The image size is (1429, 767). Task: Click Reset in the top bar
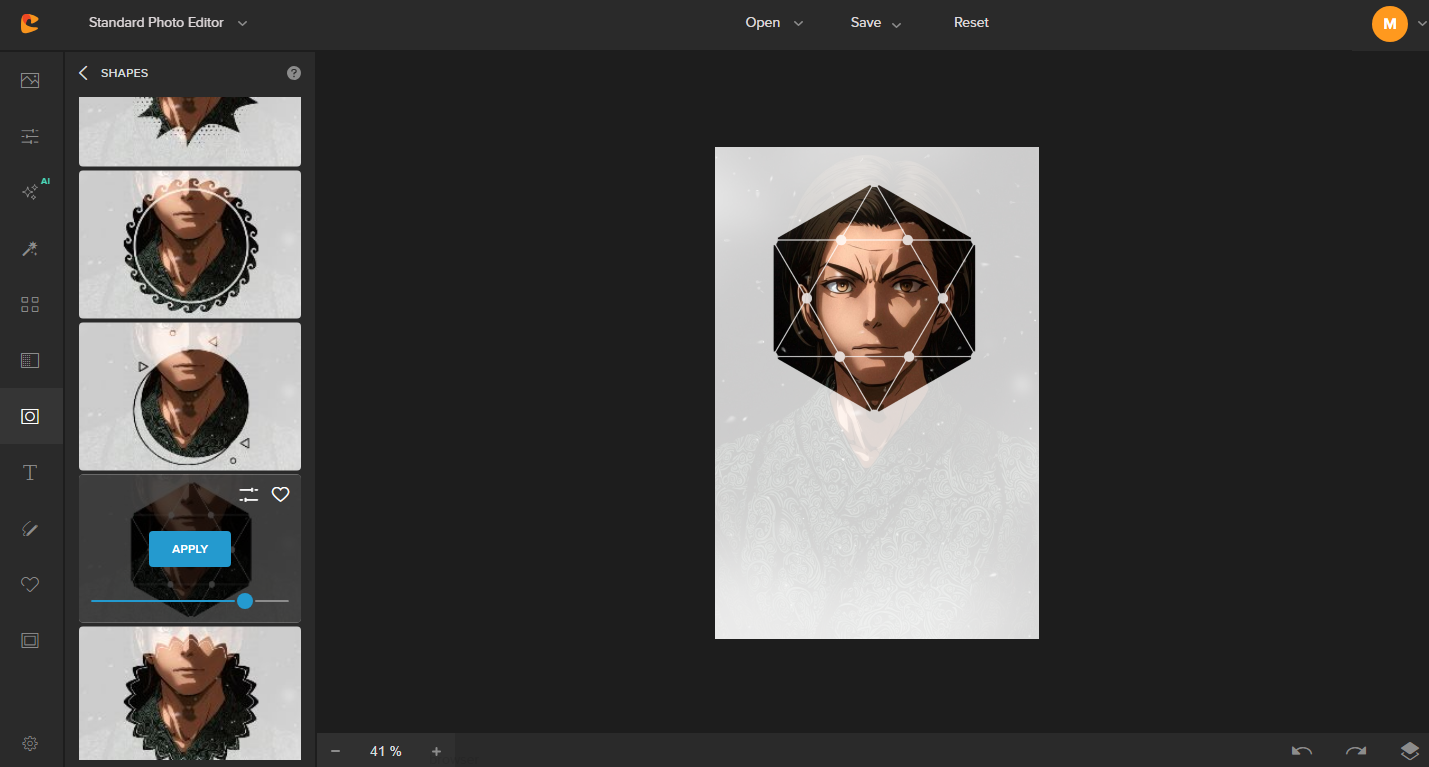(x=971, y=23)
